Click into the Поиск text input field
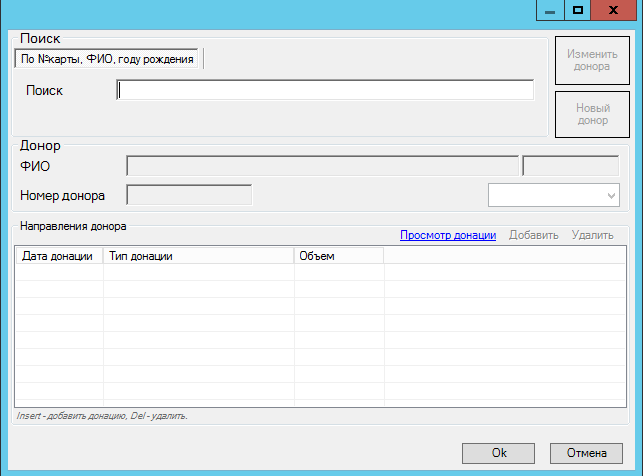 (325, 91)
